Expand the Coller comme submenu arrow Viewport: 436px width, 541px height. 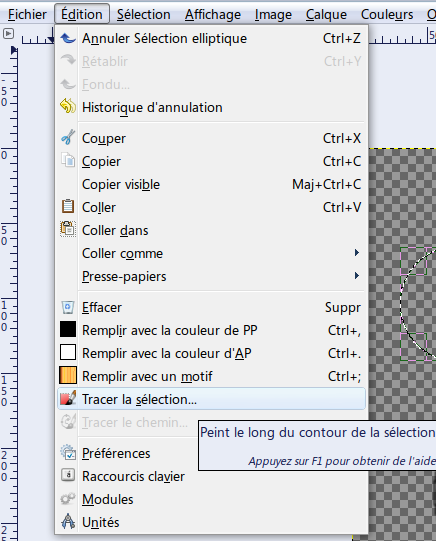357,253
